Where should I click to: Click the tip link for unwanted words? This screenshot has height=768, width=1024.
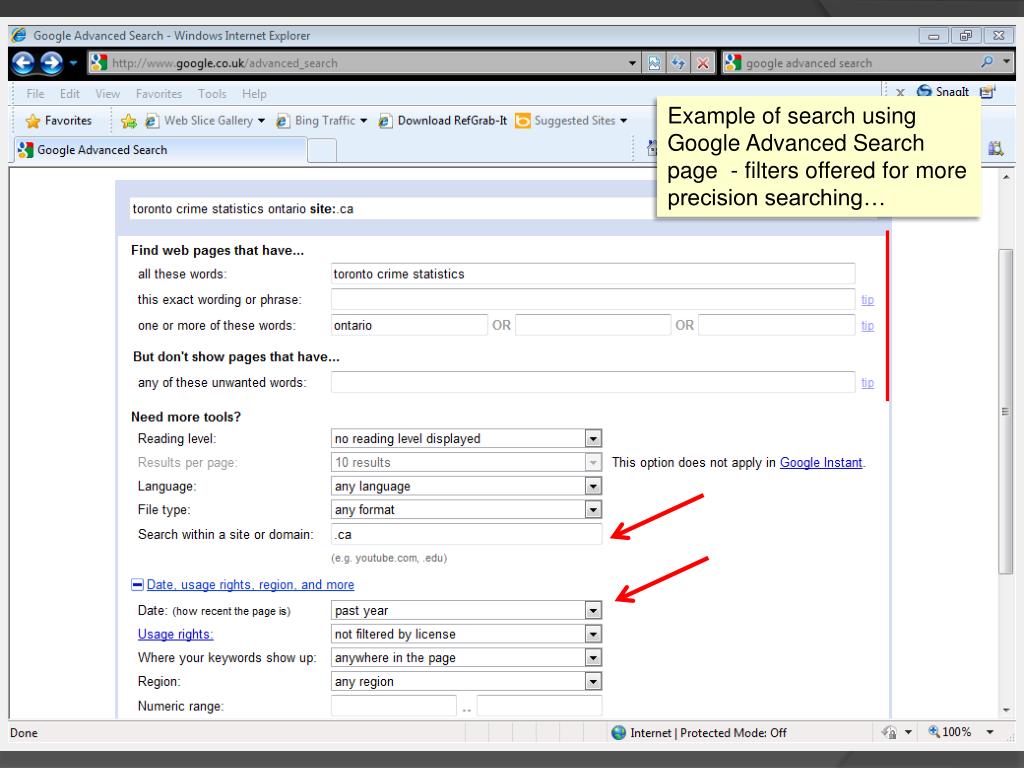pos(867,383)
